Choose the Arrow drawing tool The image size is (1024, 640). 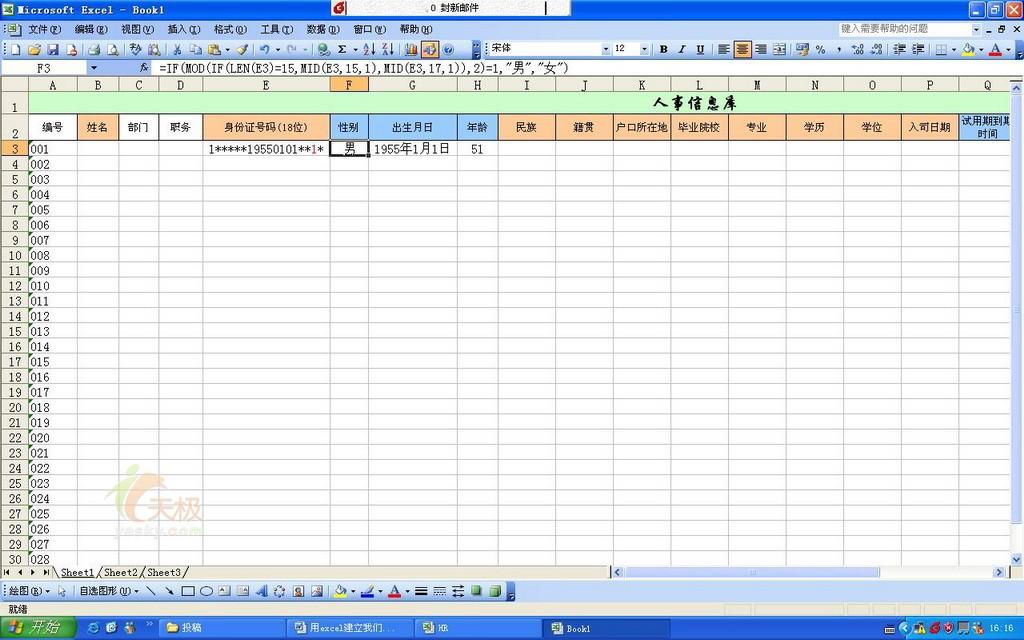click(169, 591)
